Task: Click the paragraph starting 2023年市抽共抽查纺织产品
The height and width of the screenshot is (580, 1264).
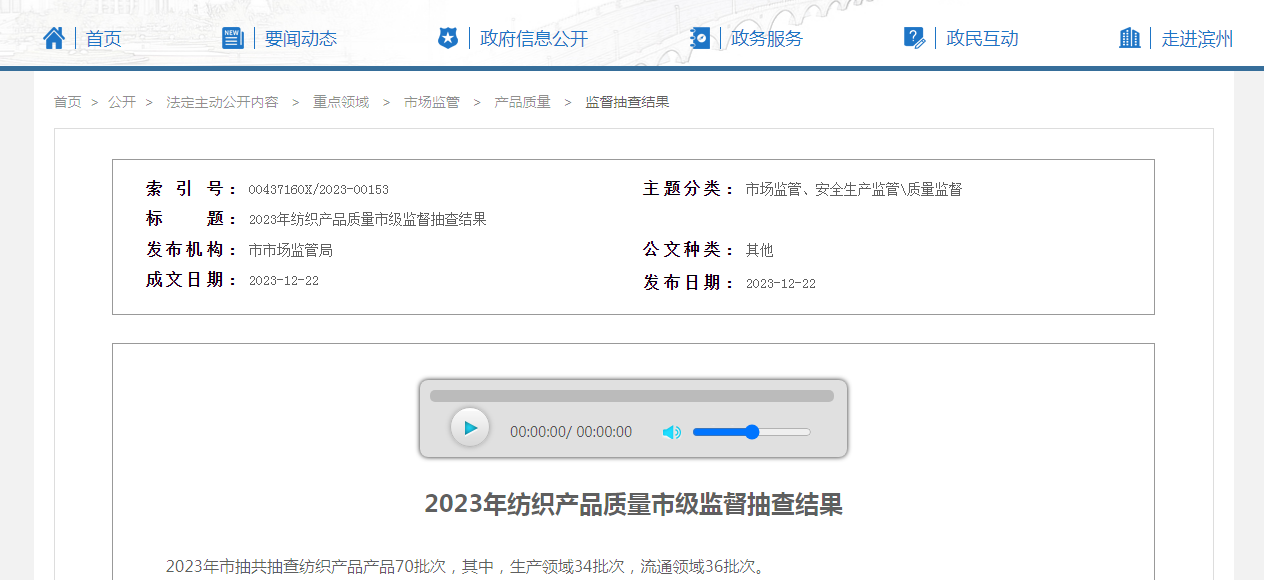Action: [x=467, y=567]
